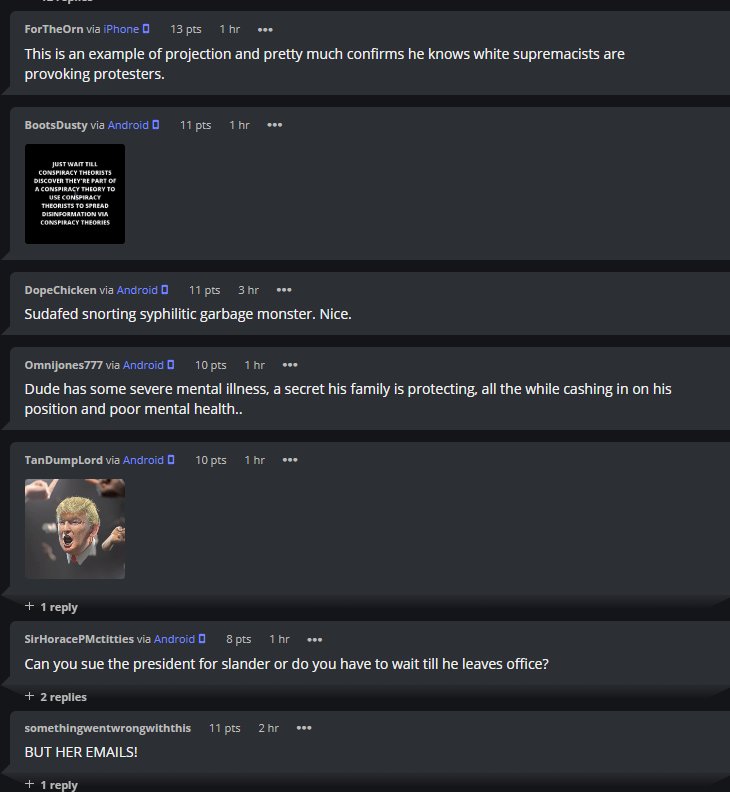Open the more options dots on TanDumpLord's comment
Viewport: 730px width, 792px height.
(290, 460)
